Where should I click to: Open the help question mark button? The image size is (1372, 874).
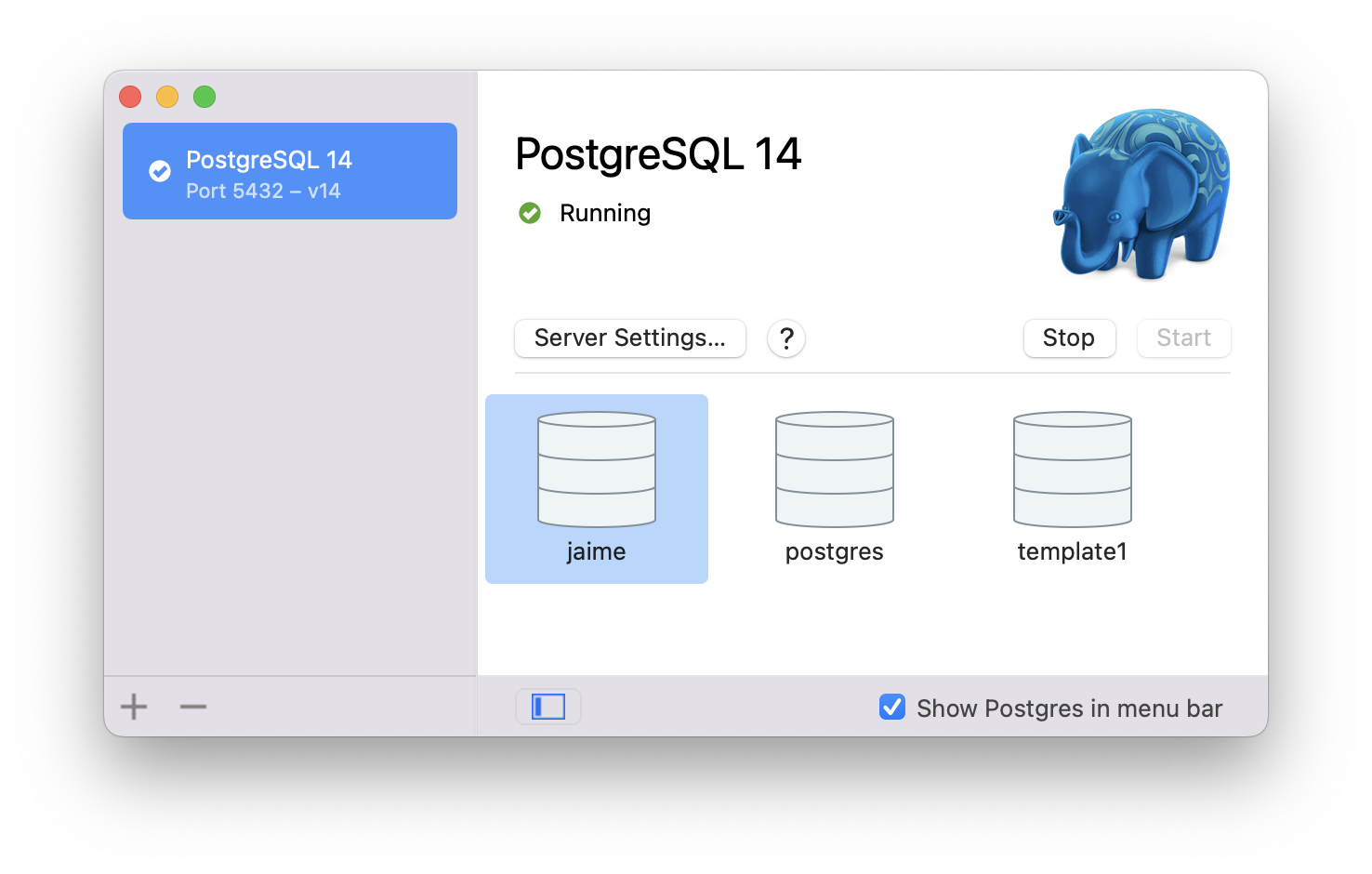coord(786,338)
